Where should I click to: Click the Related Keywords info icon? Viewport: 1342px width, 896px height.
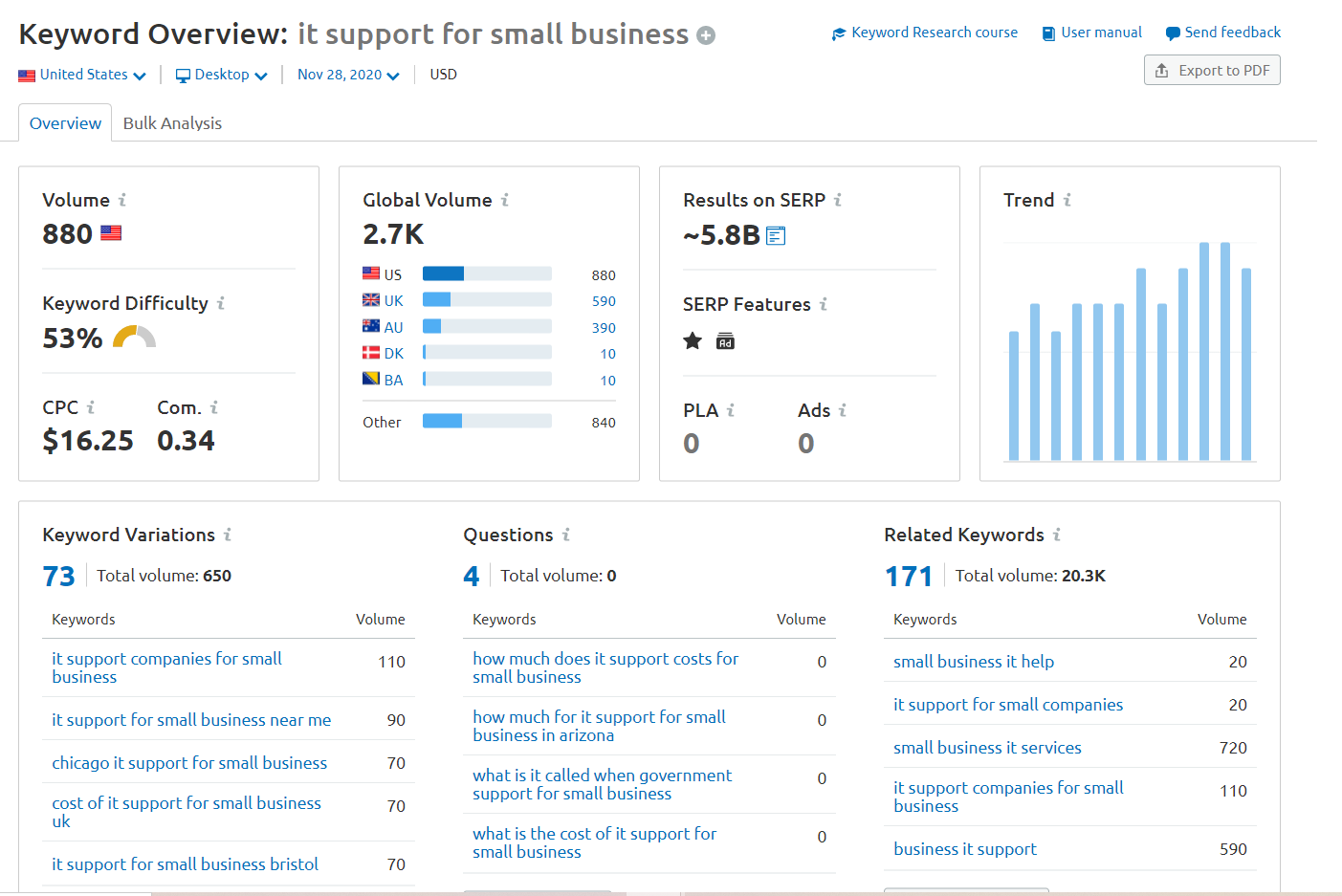pyautogui.click(x=1056, y=535)
